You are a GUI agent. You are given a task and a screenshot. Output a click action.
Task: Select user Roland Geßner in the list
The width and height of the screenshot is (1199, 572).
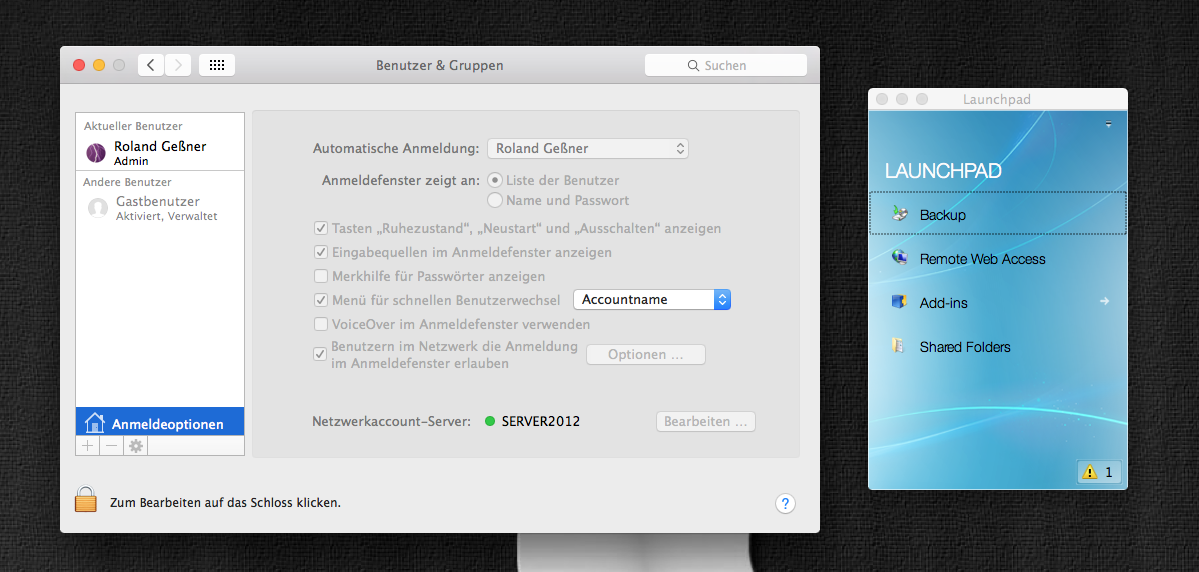(x=160, y=153)
